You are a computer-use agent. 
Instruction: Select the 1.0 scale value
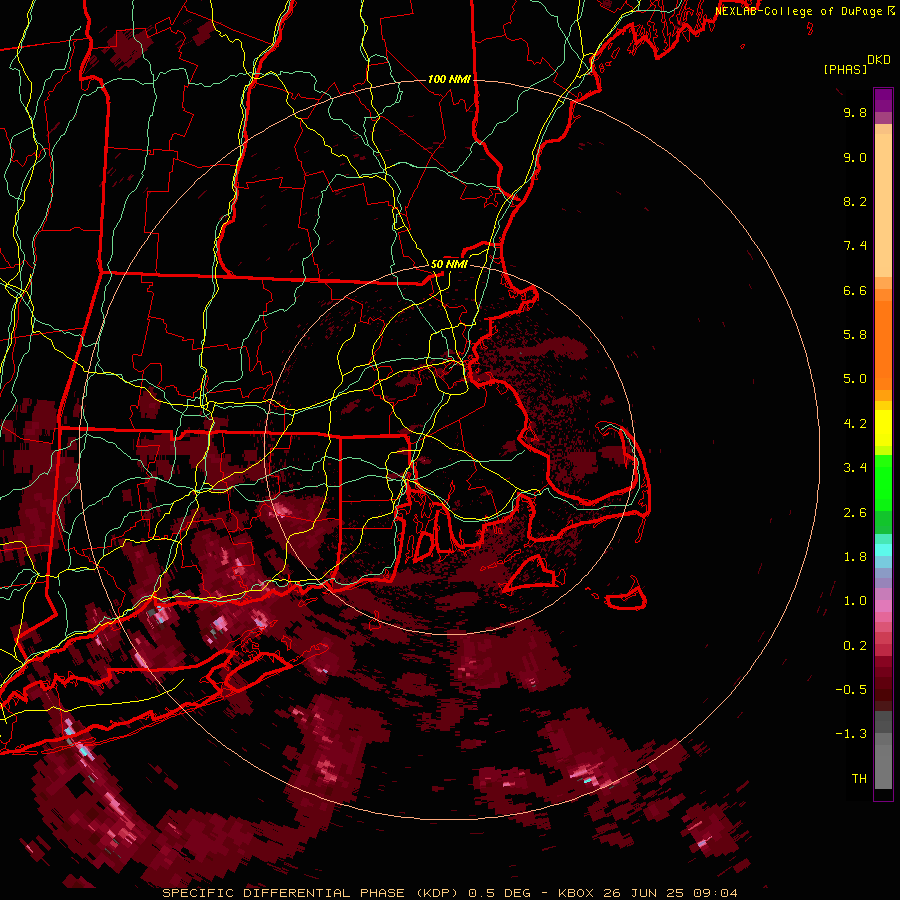click(855, 601)
